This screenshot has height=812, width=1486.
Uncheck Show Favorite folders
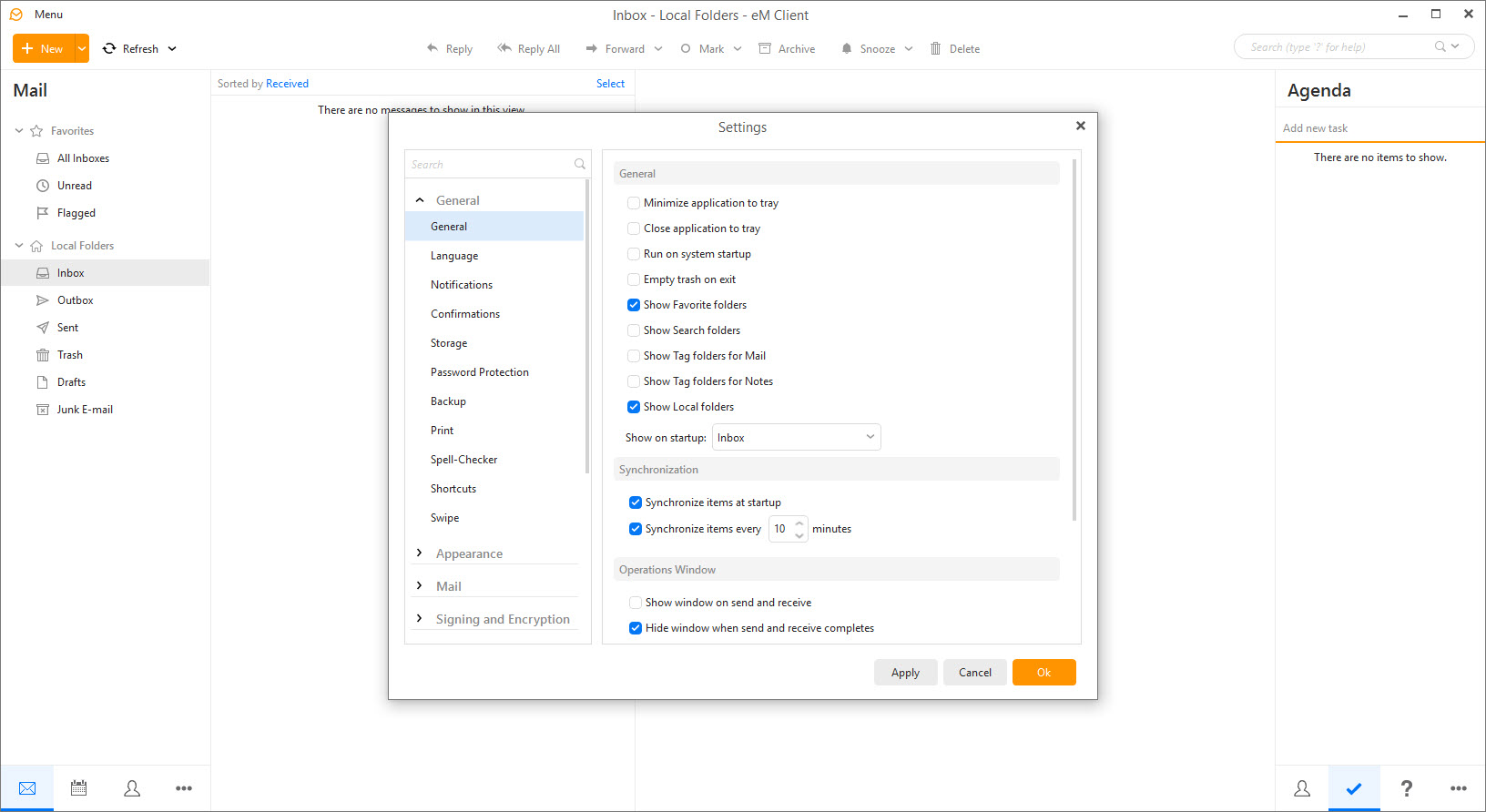(634, 305)
